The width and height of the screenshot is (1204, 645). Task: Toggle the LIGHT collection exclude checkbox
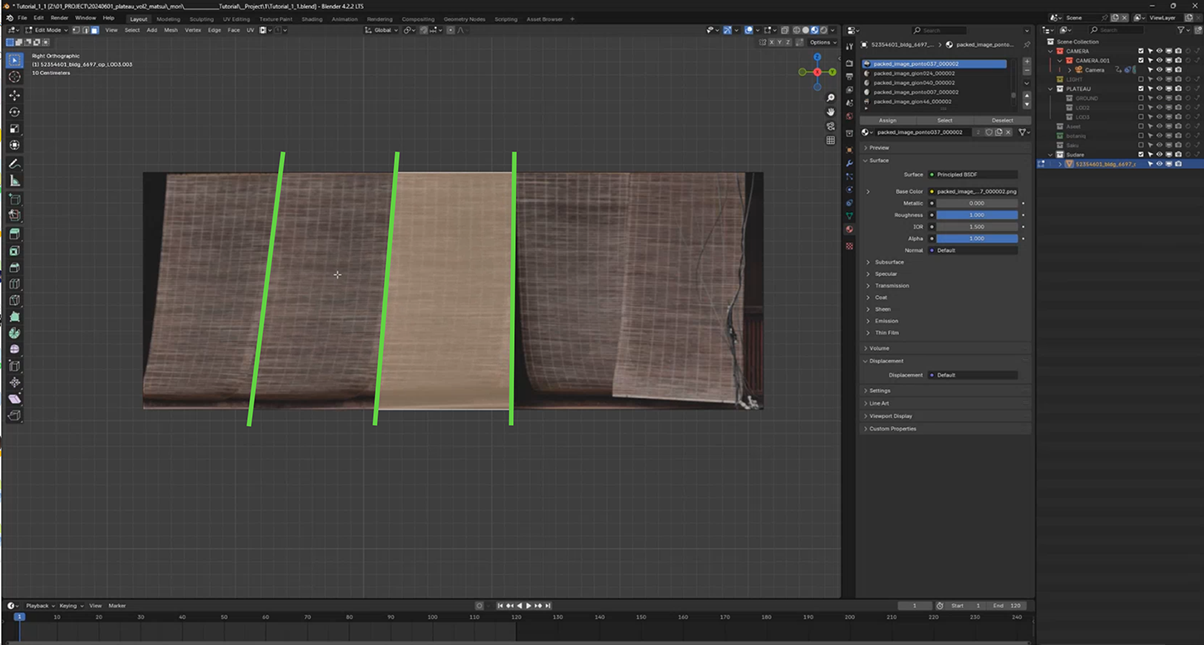click(1141, 79)
